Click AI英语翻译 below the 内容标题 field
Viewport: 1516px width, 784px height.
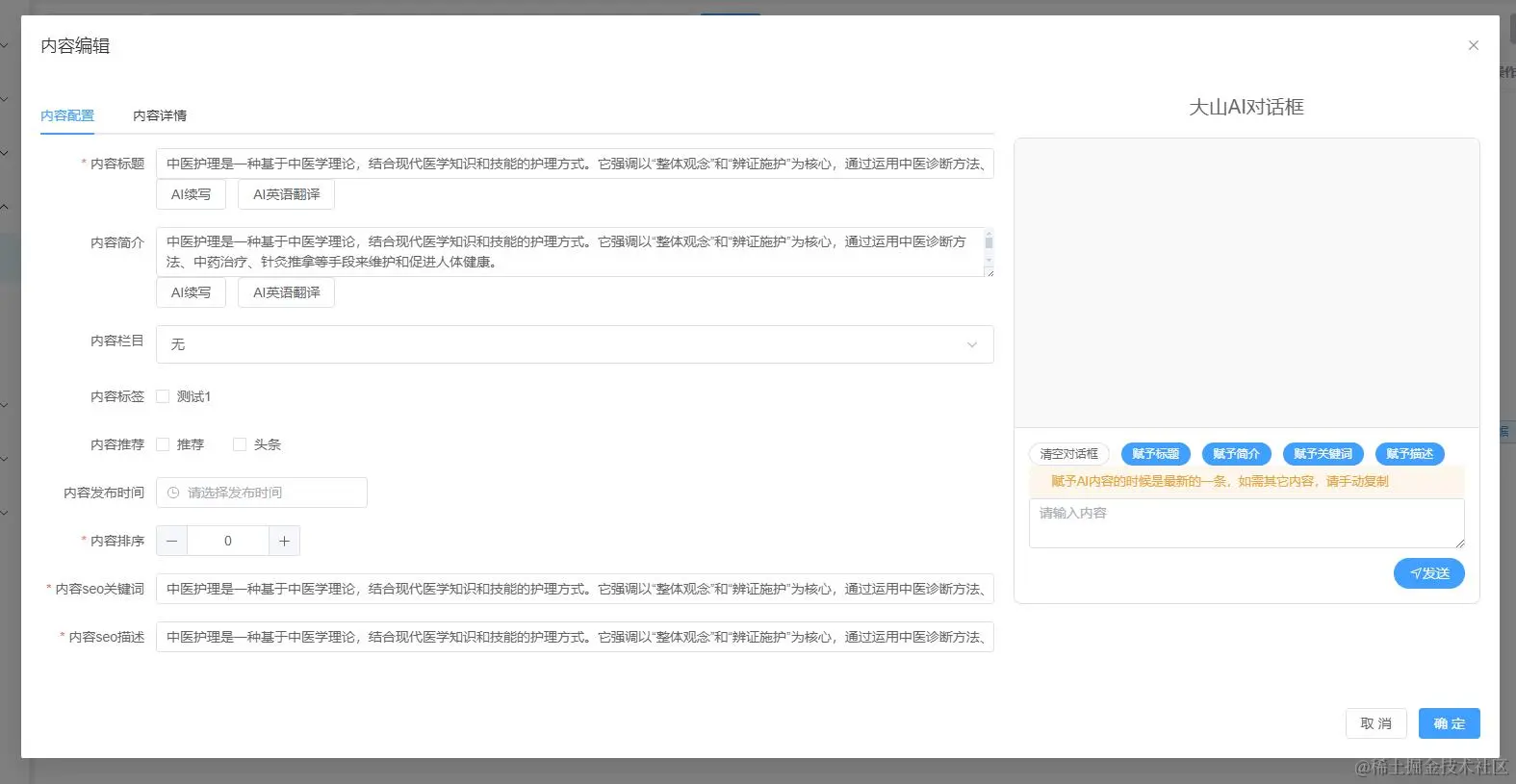(x=286, y=194)
